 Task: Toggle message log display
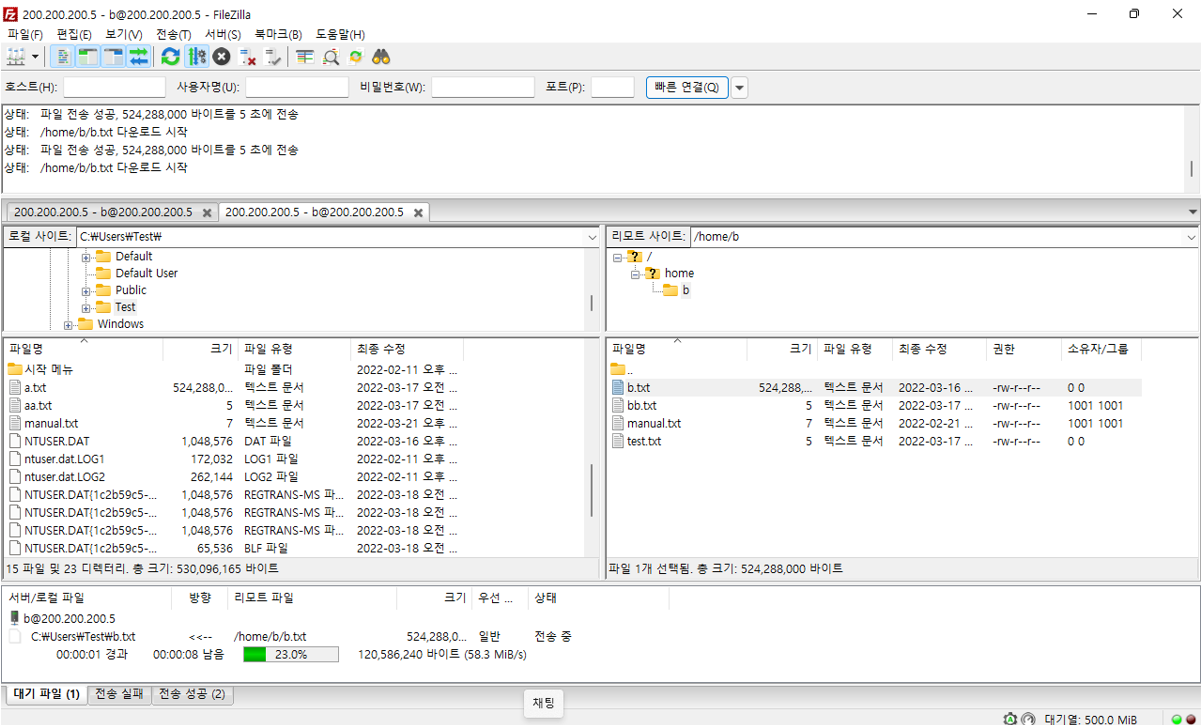64,57
